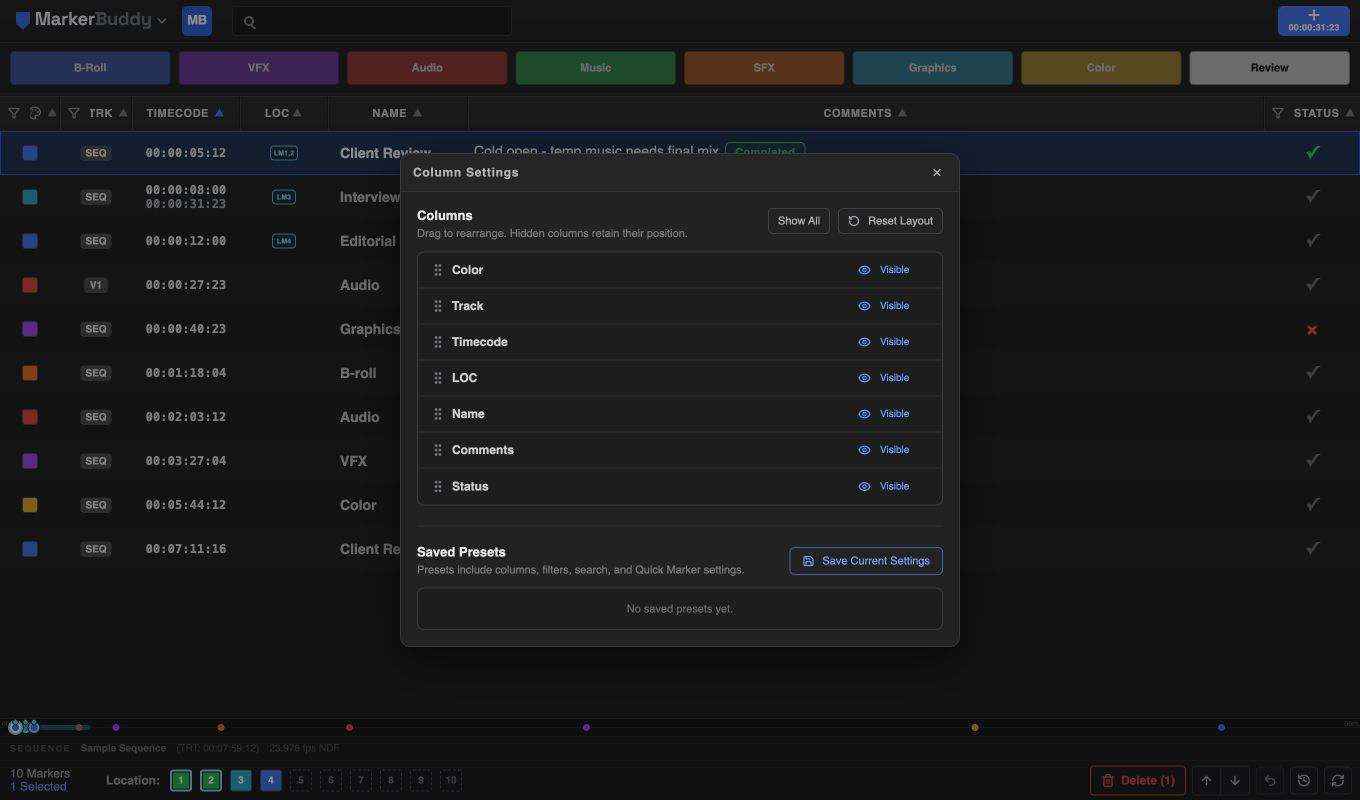Click the V1 track badge
This screenshot has height=800, width=1360.
pyautogui.click(x=96, y=285)
